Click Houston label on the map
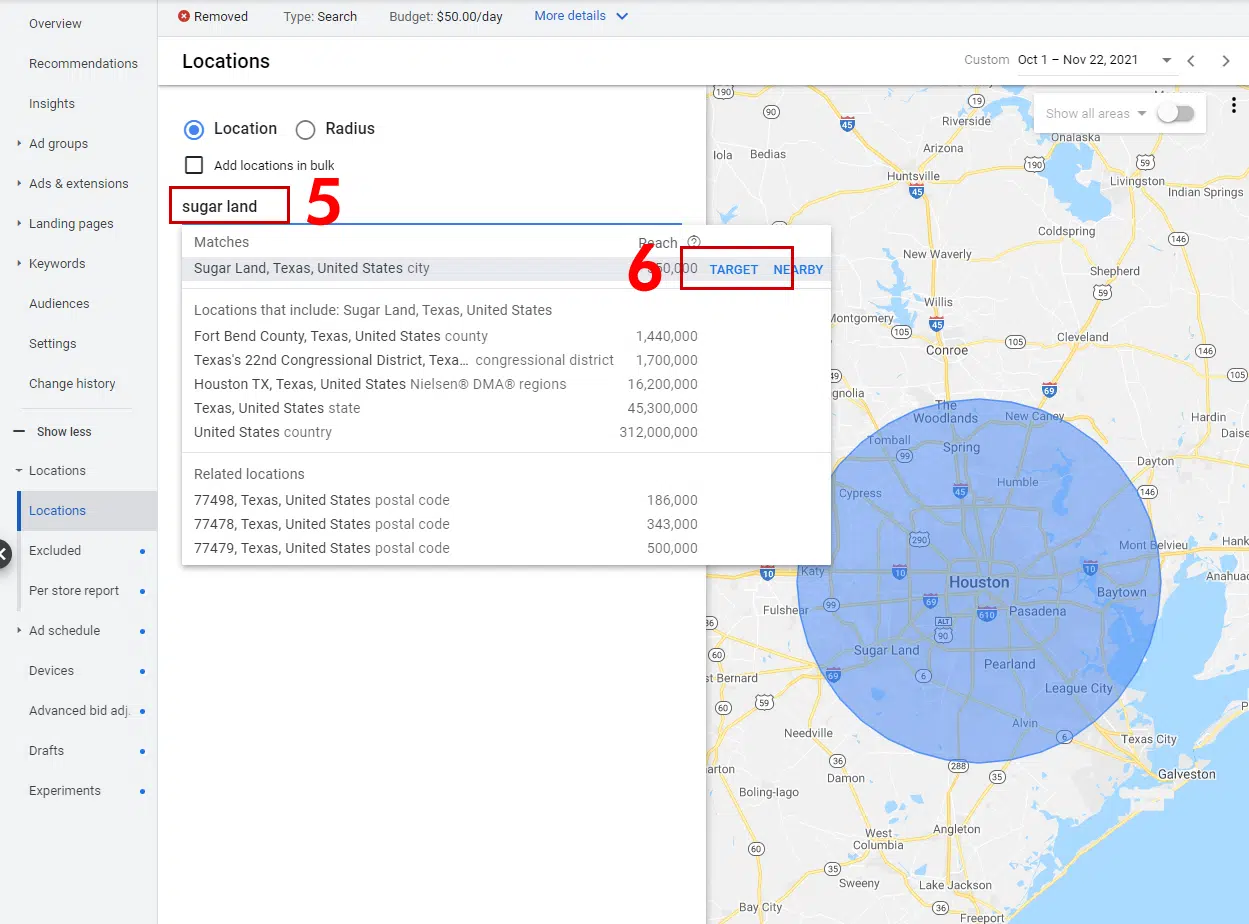This screenshot has height=924, width=1249. pos(979,582)
